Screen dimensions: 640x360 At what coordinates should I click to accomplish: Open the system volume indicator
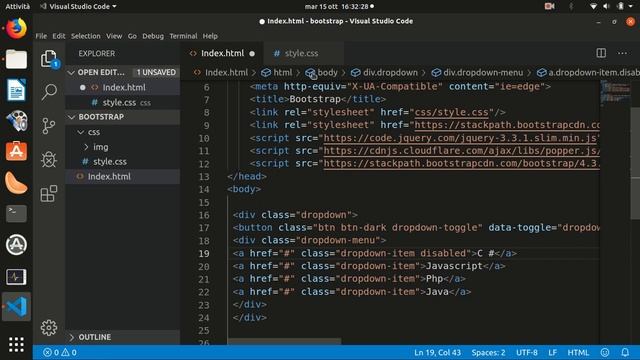(x=606, y=6)
